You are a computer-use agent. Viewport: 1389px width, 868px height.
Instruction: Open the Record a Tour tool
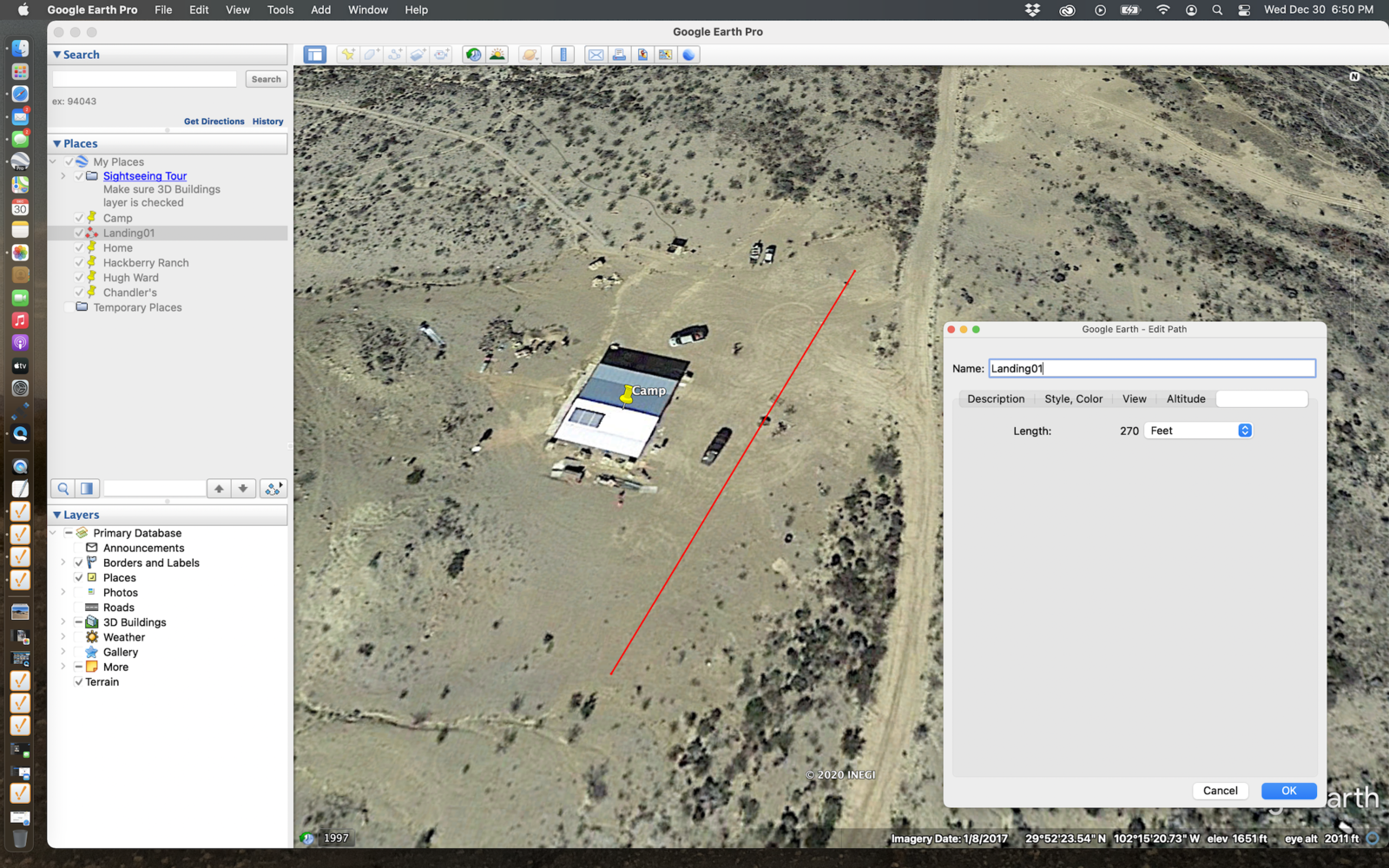click(442, 54)
